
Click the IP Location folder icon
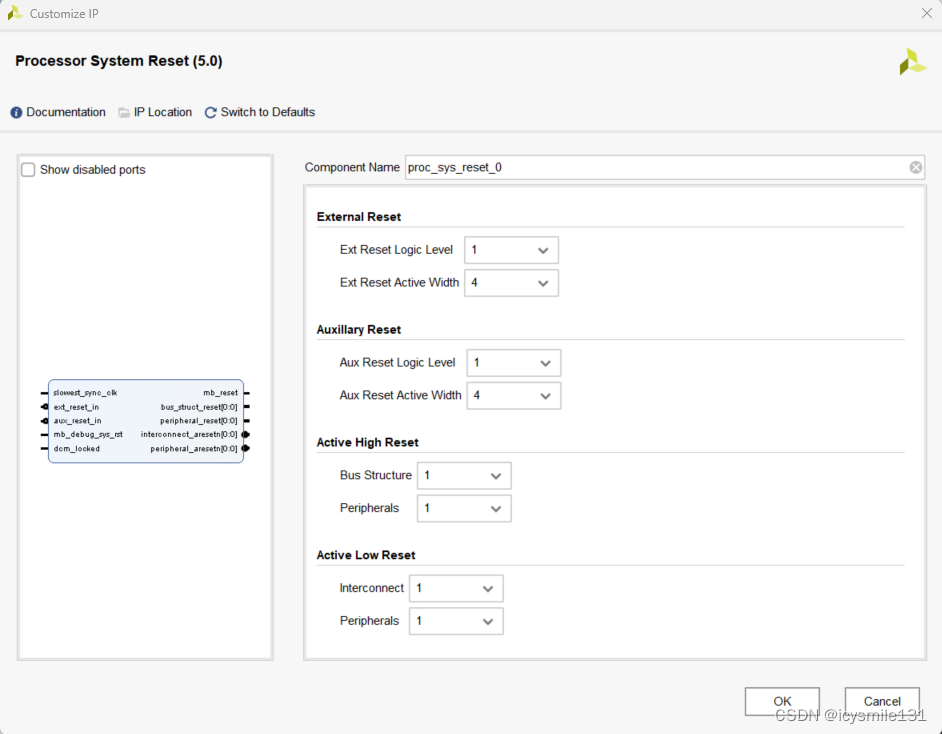point(124,112)
